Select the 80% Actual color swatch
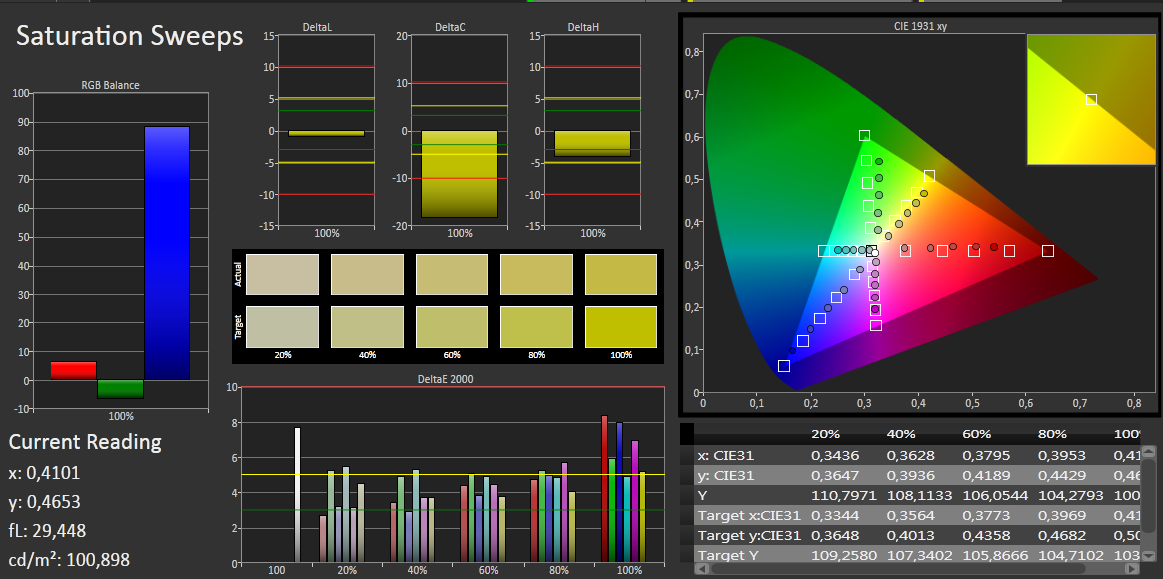The image size is (1163, 579). tap(536, 274)
